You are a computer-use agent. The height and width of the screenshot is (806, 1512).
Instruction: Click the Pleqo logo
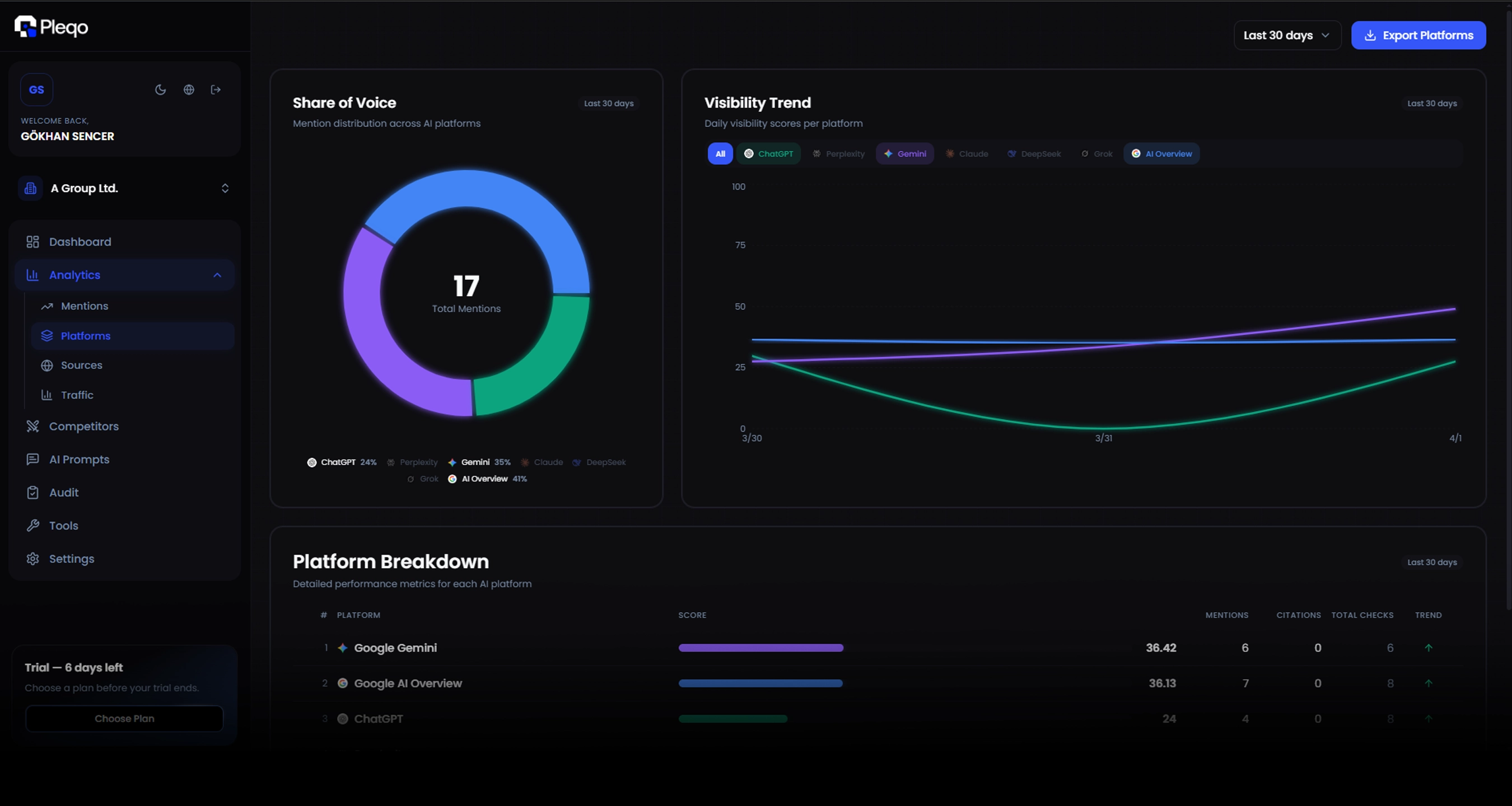[52, 26]
